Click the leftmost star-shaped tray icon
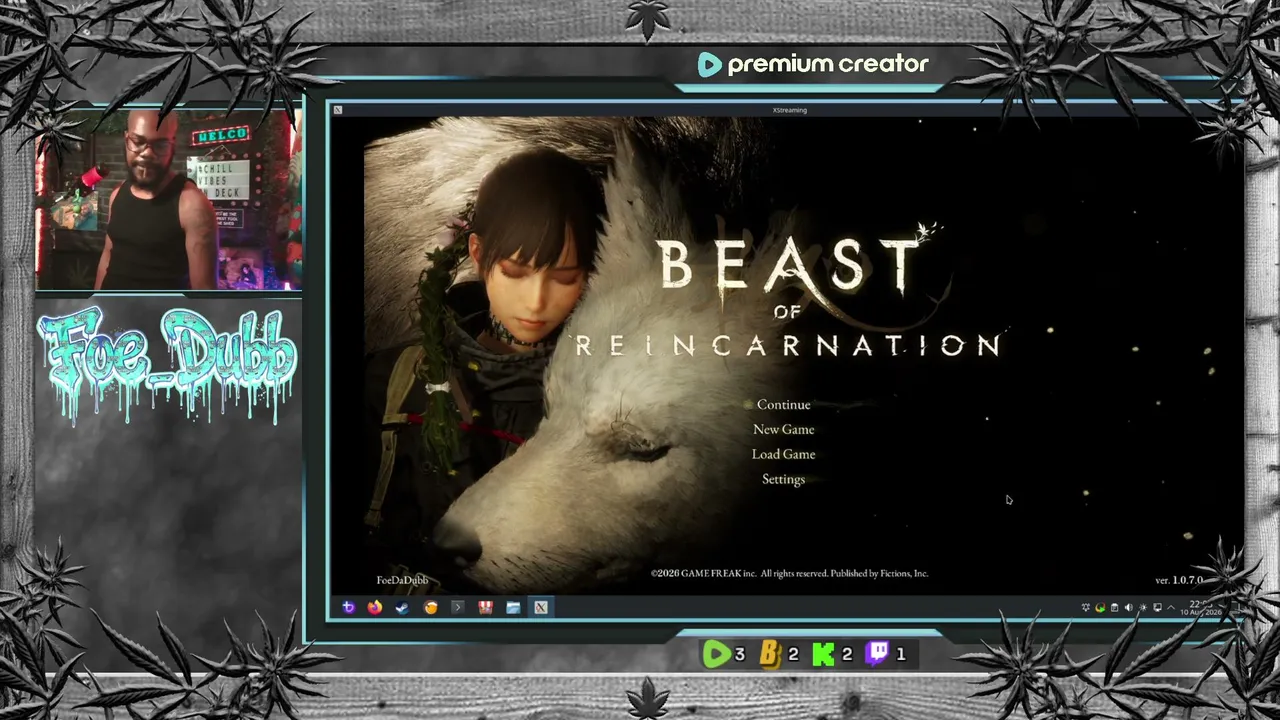This screenshot has height=720, width=1280. (1086, 607)
